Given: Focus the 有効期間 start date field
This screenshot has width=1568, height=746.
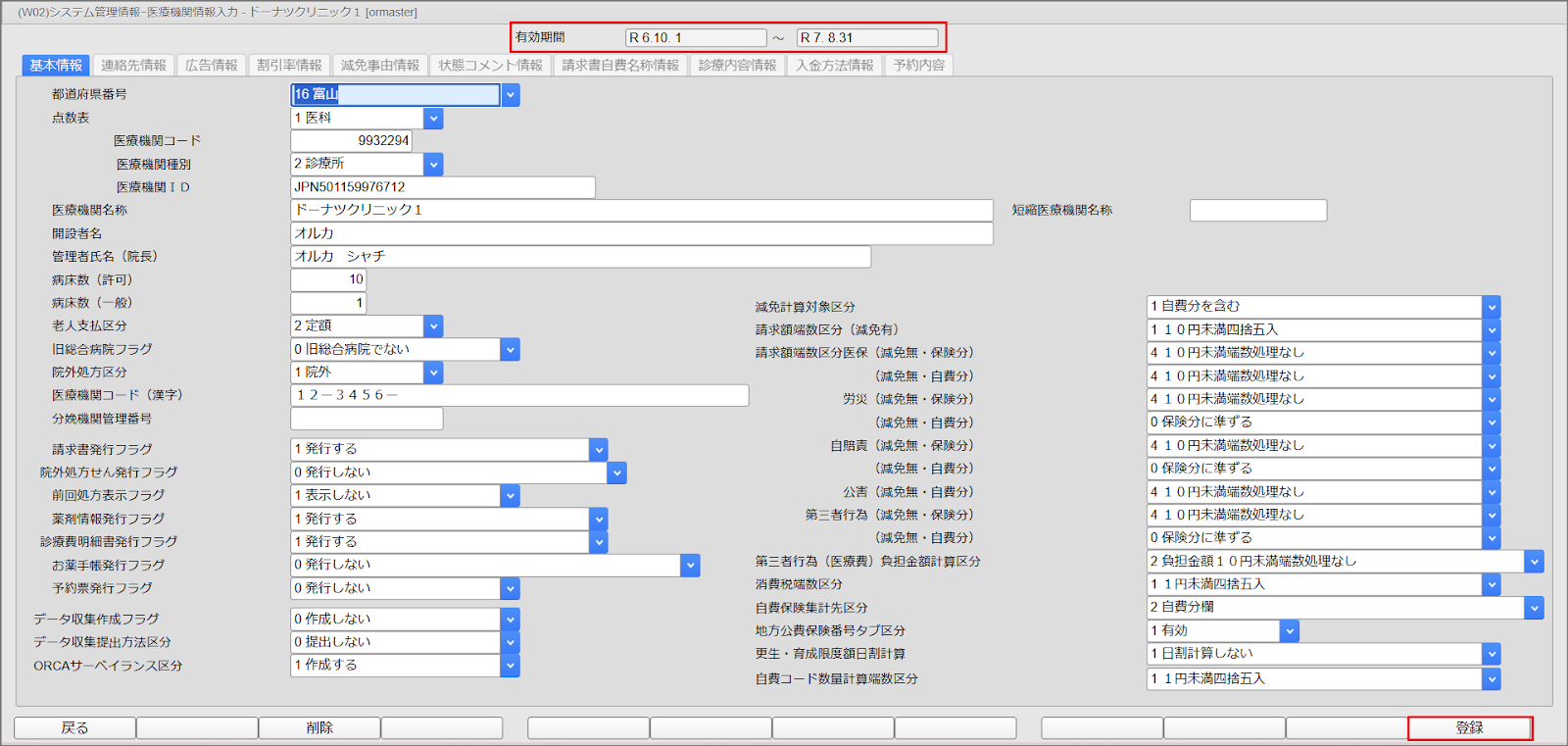Looking at the screenshot, I should click(696, 38).
